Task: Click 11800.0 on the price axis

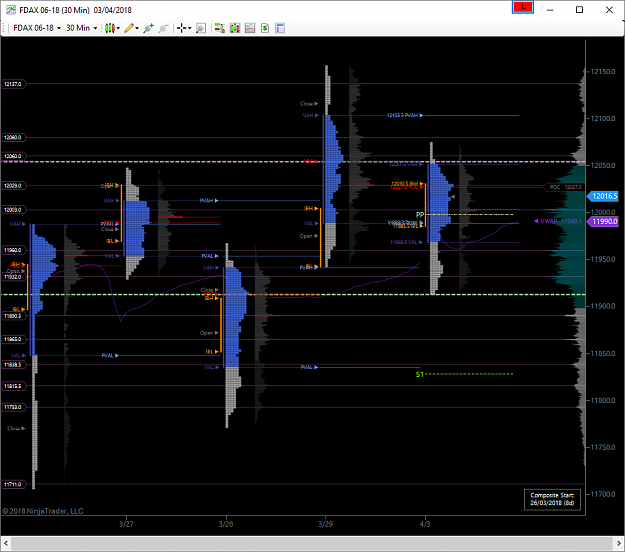Action: click(603, 401)
